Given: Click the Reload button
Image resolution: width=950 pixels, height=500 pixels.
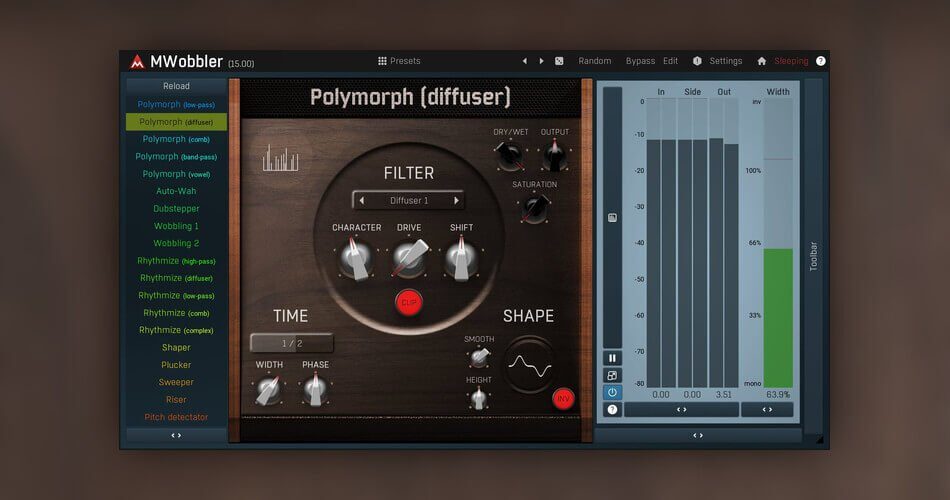Looking at the screenshot, I should (176, 86).
